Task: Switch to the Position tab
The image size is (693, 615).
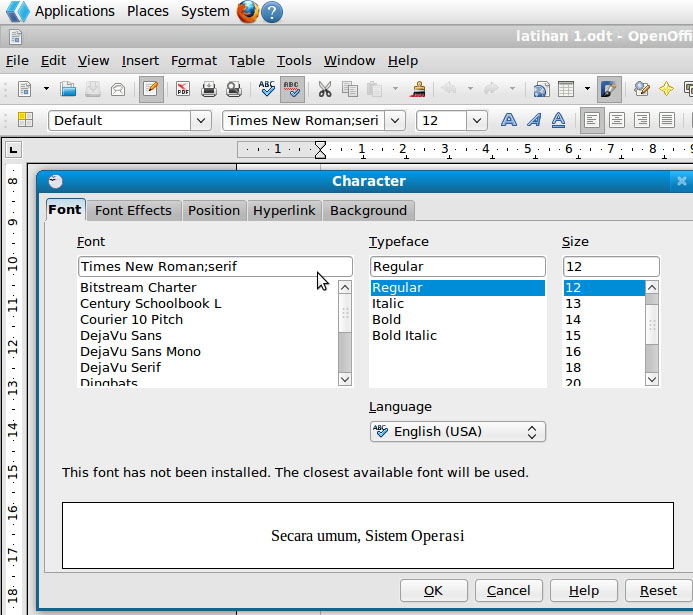Action: point(214,210)
